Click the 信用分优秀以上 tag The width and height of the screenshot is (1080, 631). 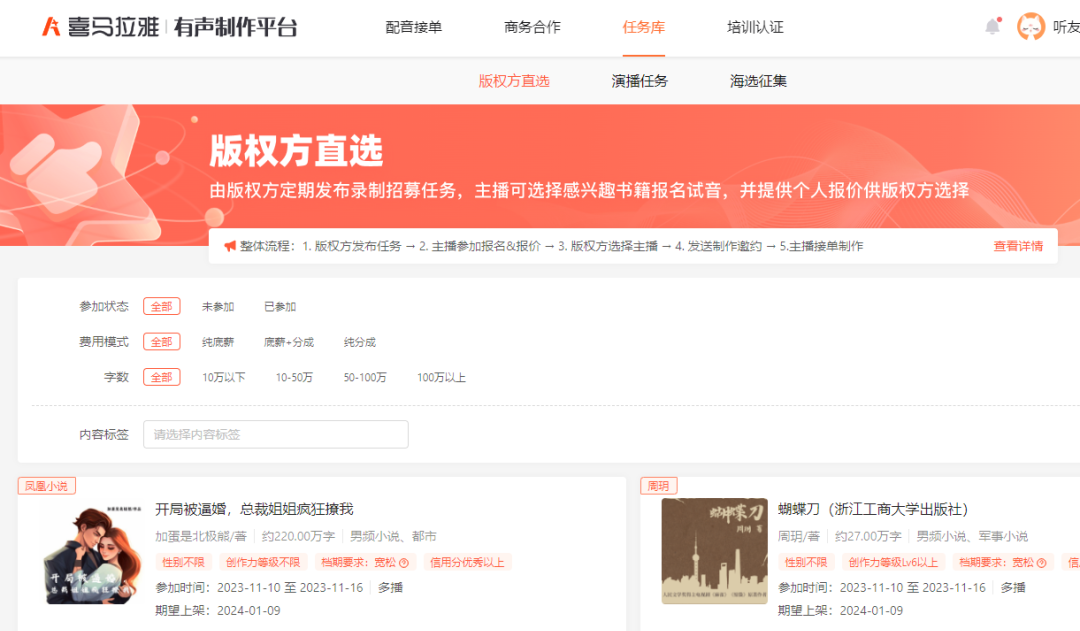467,563
